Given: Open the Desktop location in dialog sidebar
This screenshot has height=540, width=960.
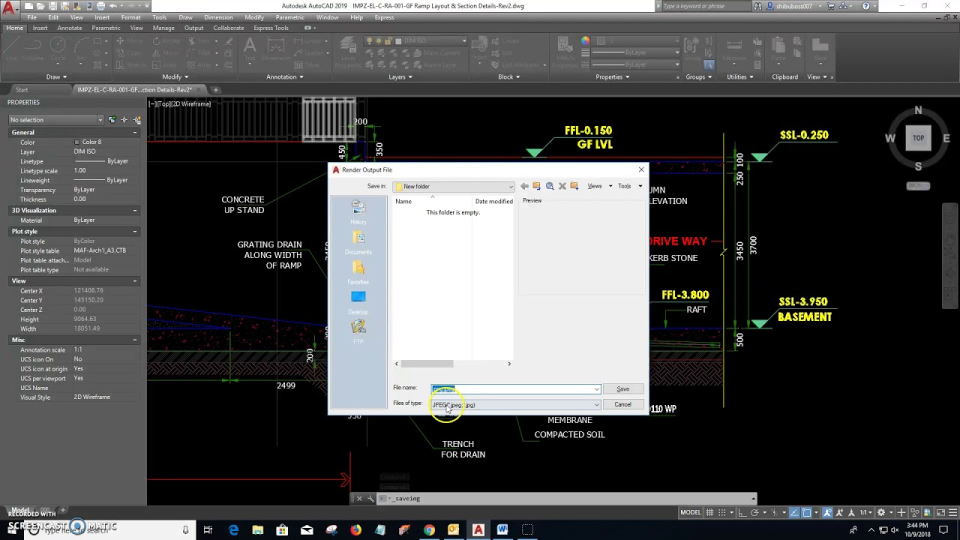Looking at the screenshot, I should pos(358,301).
